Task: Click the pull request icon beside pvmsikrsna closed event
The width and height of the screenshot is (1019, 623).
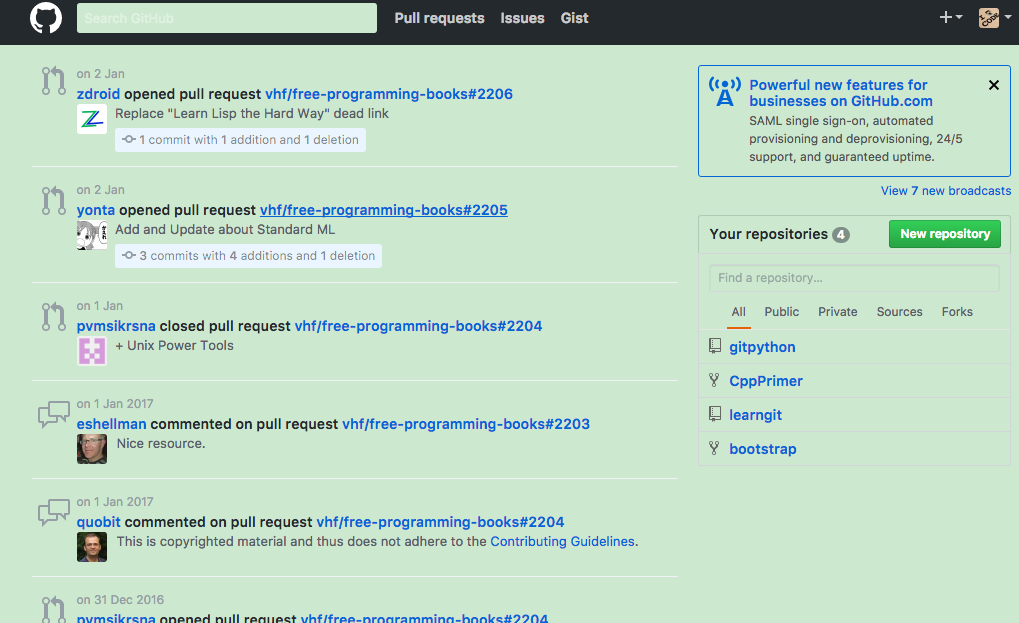Action: click(54, 316)
